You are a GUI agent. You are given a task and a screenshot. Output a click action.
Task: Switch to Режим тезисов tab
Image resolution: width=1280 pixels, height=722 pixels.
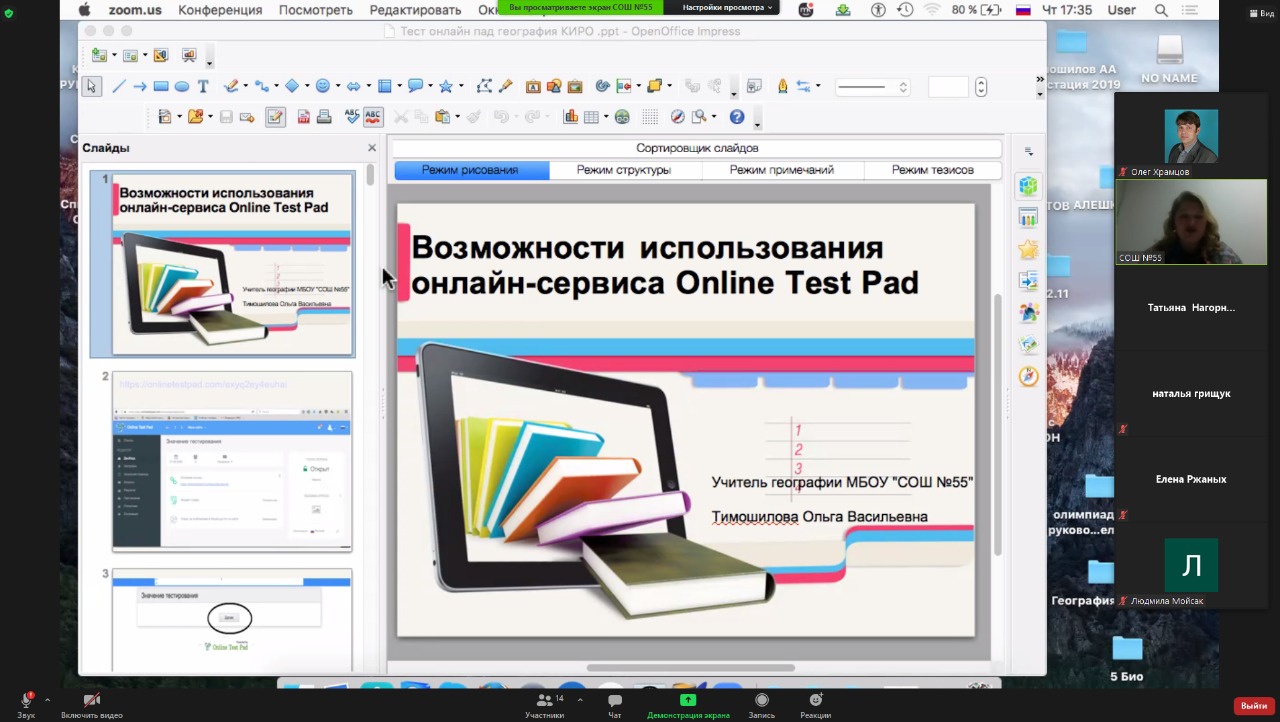pos(933,170)
